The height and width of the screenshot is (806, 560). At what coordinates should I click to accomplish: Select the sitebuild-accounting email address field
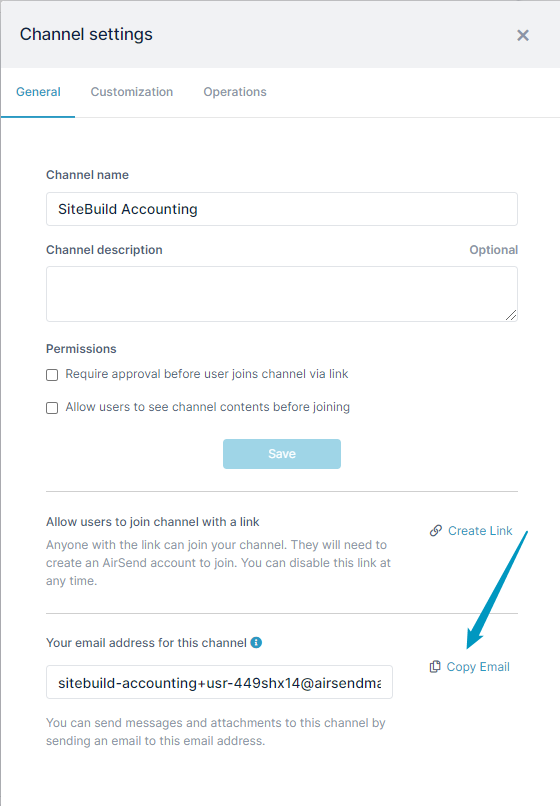coord(220,682)
